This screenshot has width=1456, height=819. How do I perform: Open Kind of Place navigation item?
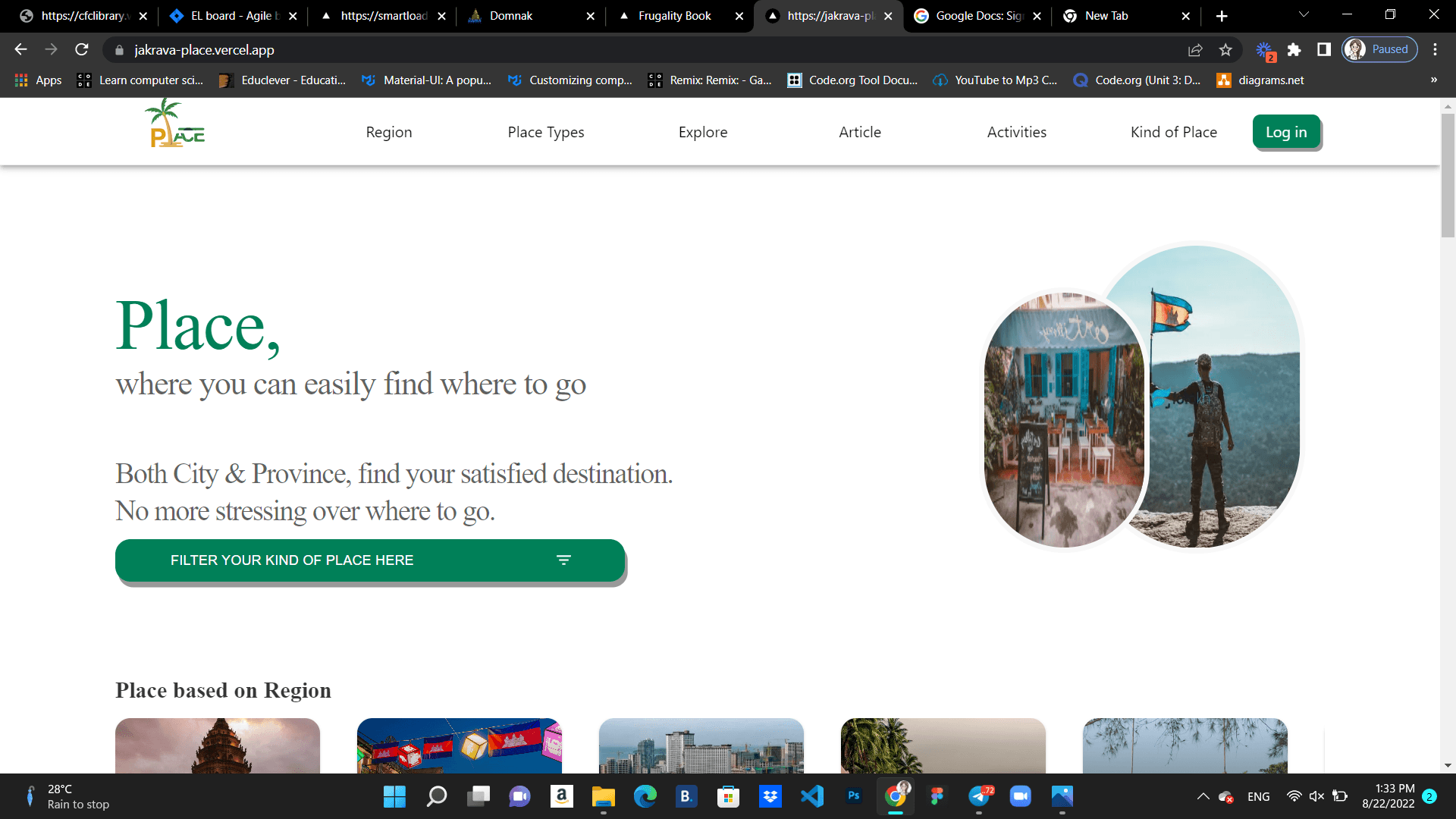pos(1174,132)
